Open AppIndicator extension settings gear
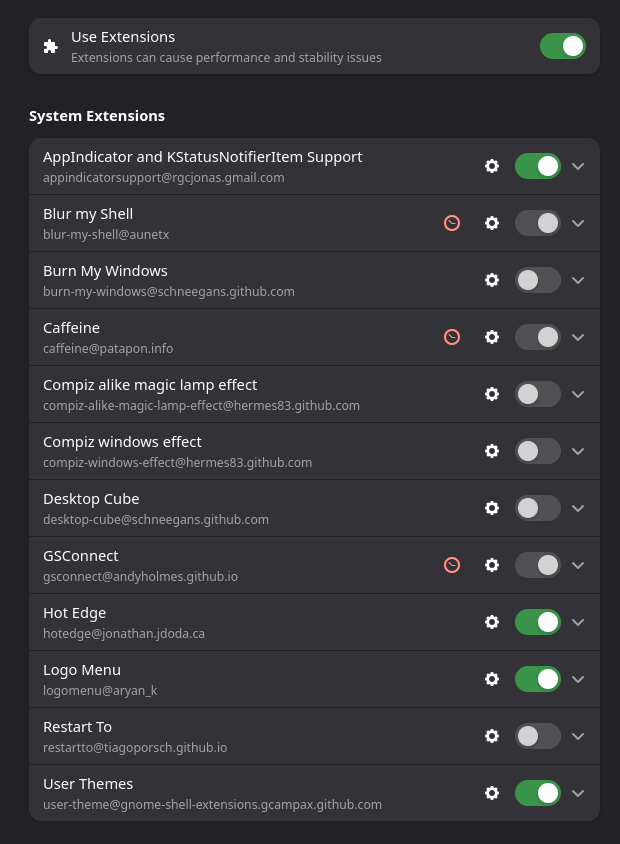 pos(491,166)
